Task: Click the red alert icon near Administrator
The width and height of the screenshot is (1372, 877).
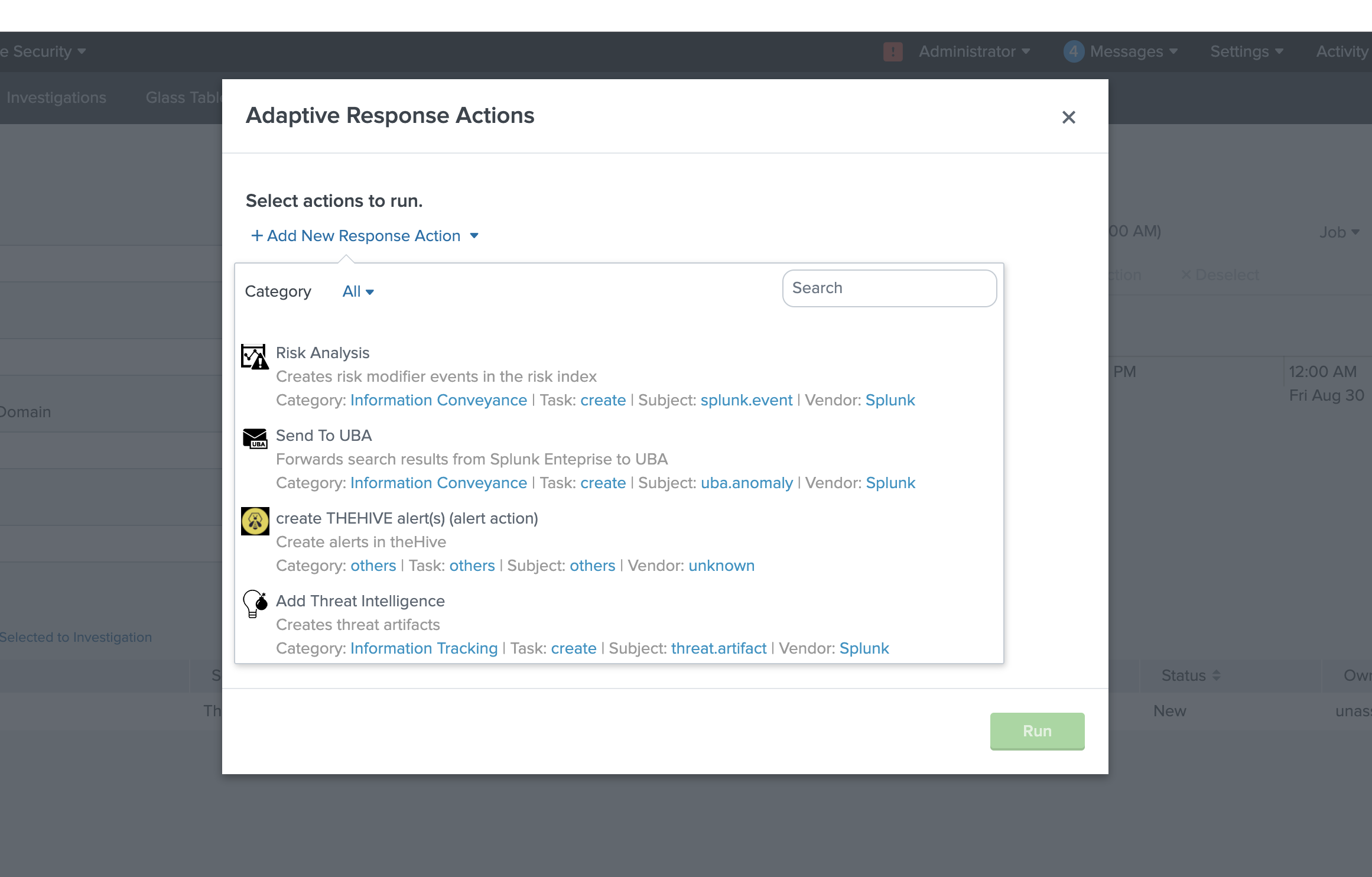Action: coord(893,51)
